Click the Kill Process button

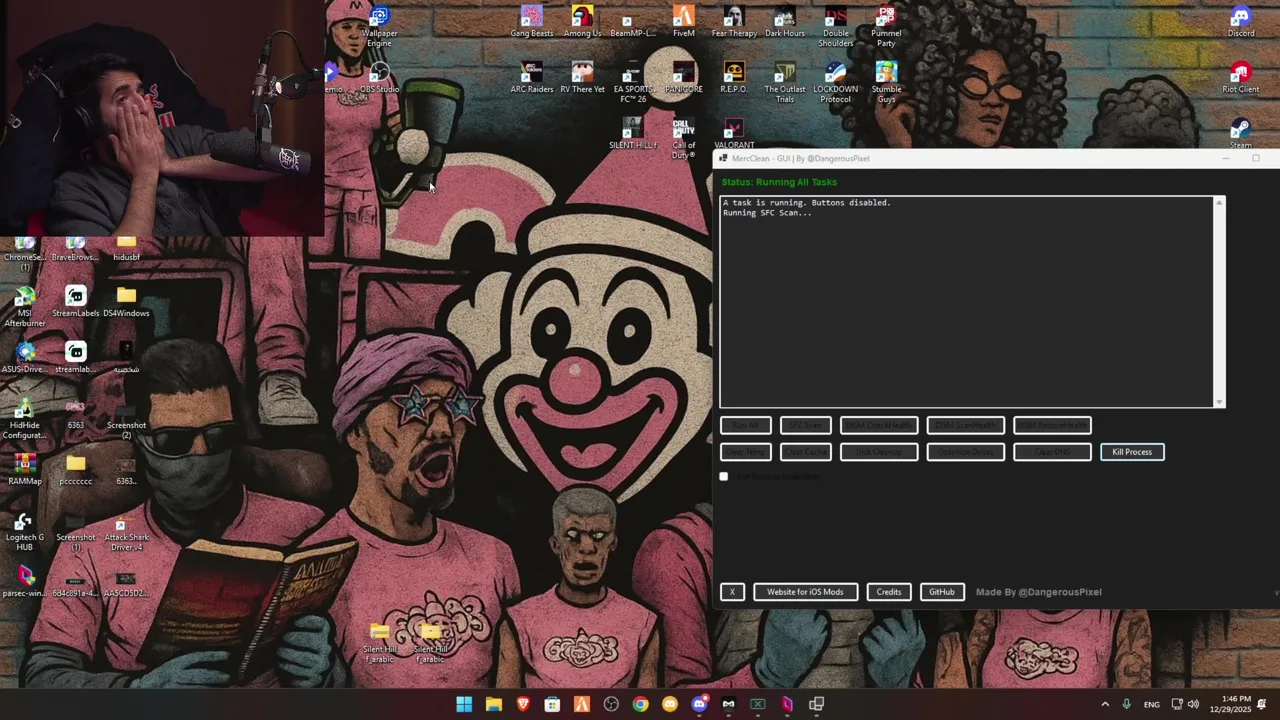pos(1132,452)
